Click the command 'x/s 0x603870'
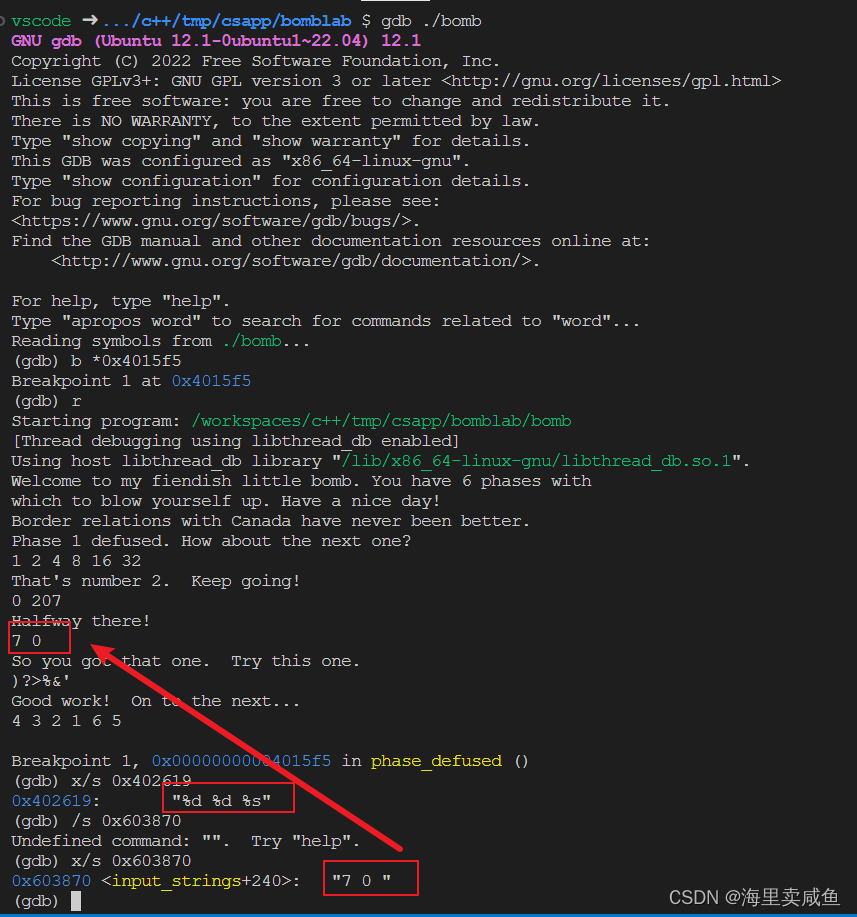 tap(131, 861)
